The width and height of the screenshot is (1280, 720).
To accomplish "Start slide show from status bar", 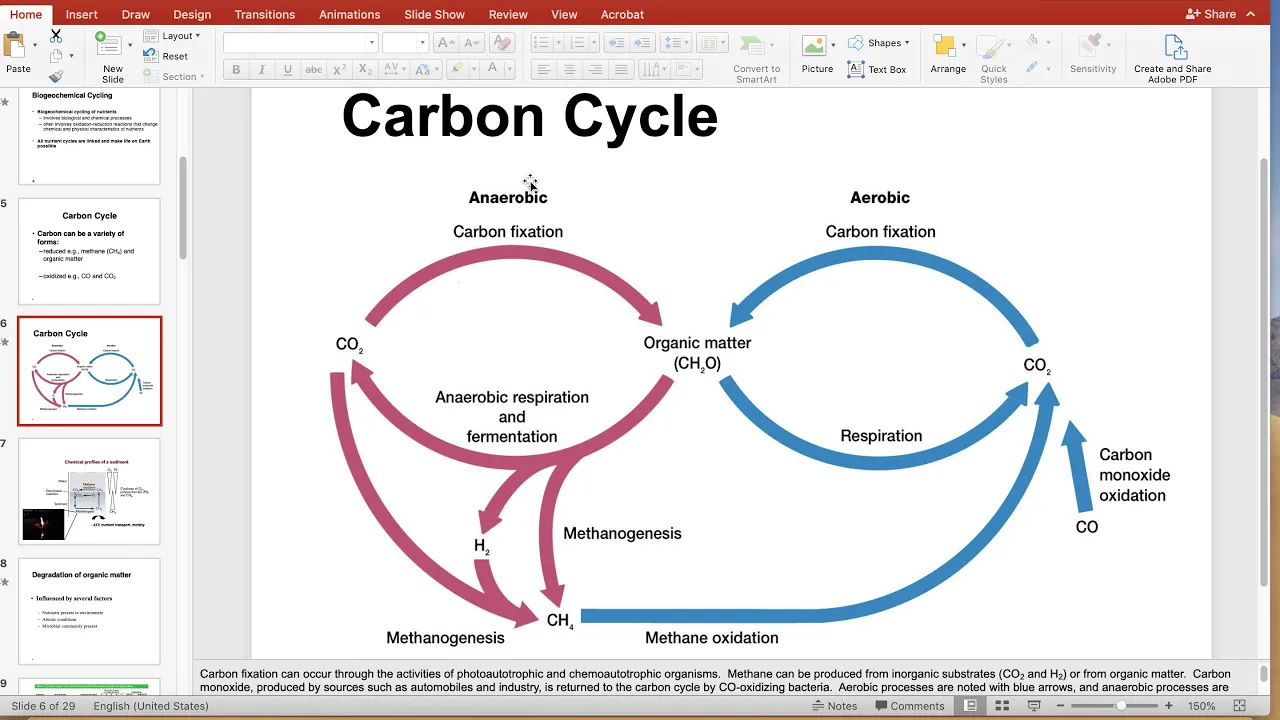I will click(1033, 706).
